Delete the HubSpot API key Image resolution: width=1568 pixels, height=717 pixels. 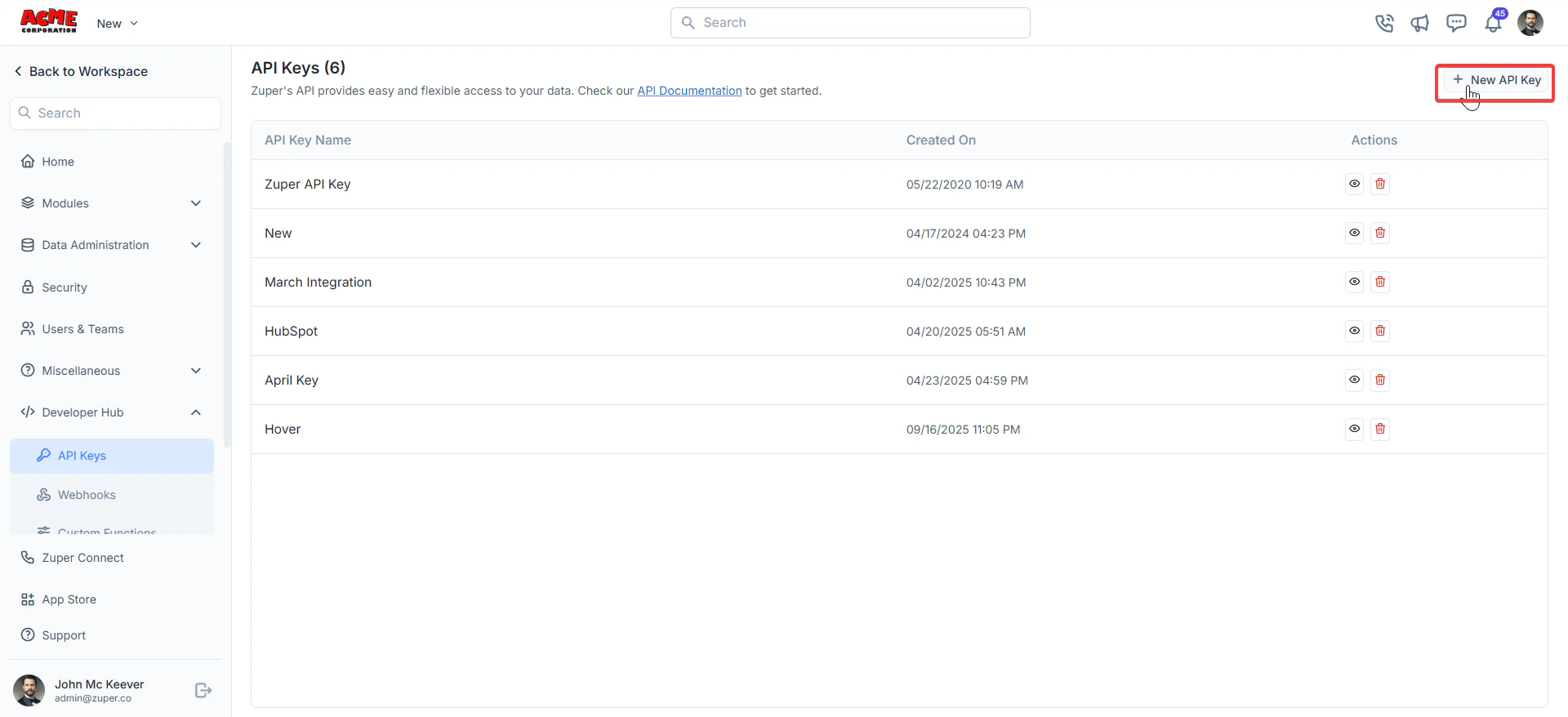coord(1380,331)
